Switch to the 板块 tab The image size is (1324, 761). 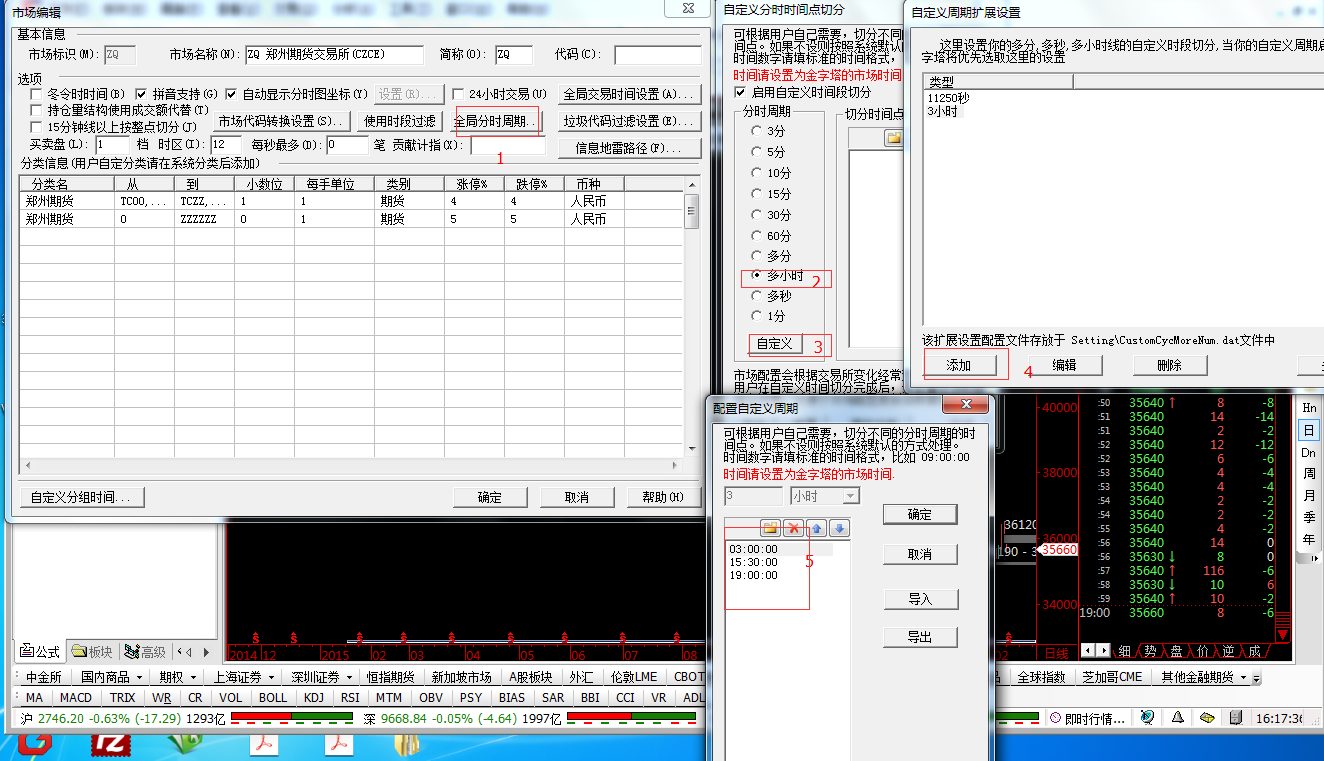coord(93,652)
